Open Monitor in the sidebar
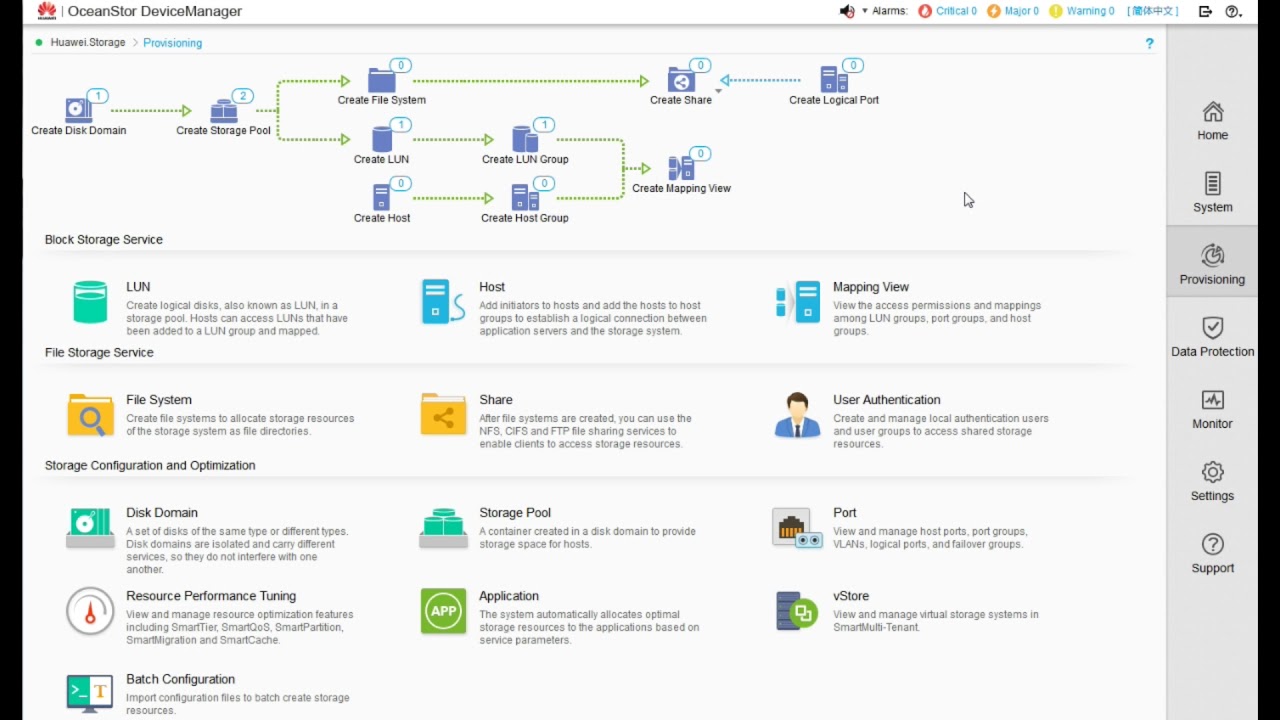 click(x=1212, y=408)
